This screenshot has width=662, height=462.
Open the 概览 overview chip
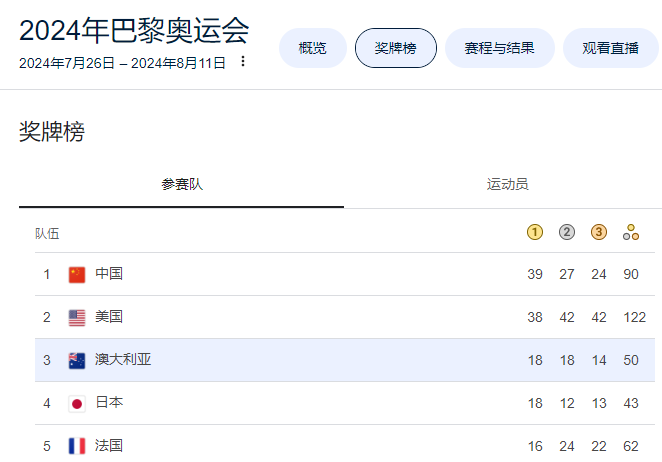coord(312,48)
